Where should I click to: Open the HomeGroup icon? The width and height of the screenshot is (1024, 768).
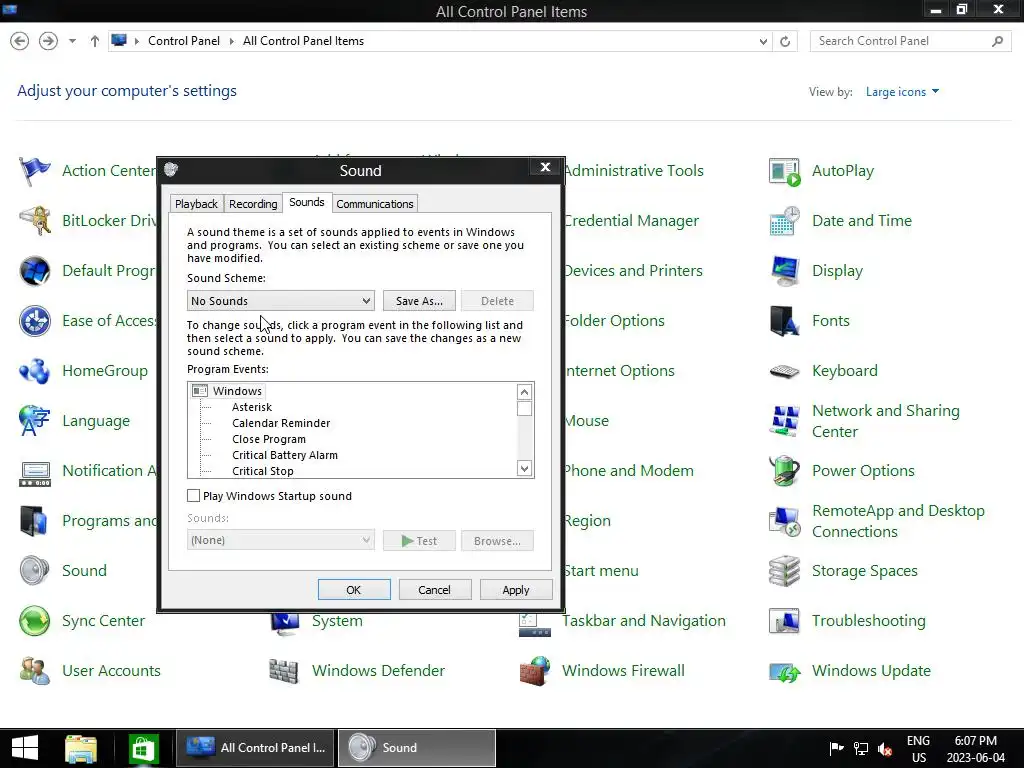click(34, 371)
